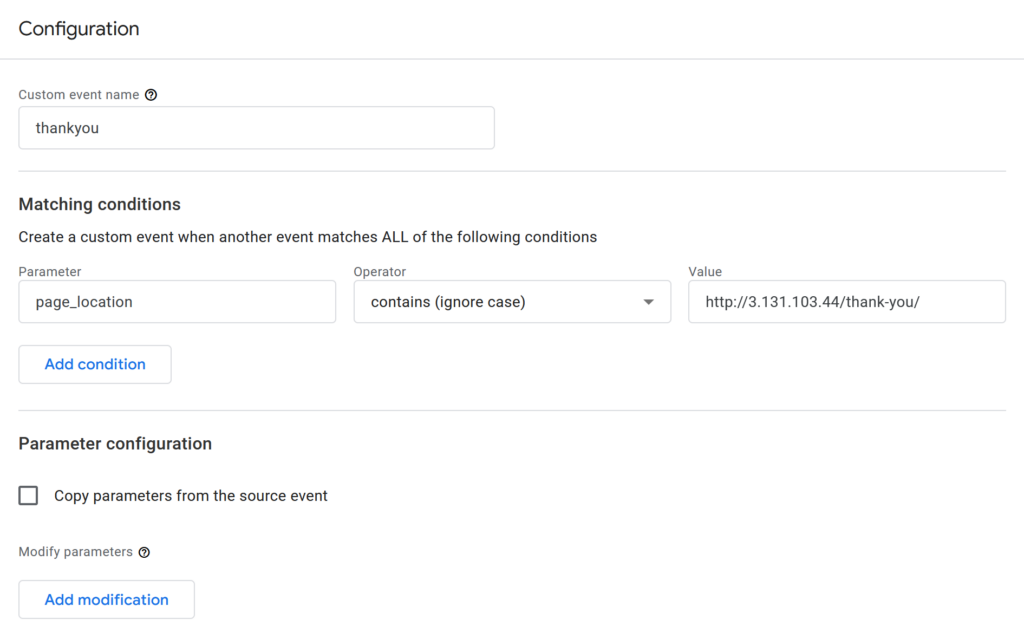Click the 'Operator' label above the dropdown
This screenshot has height=639, width=1024.
(380, 272)
